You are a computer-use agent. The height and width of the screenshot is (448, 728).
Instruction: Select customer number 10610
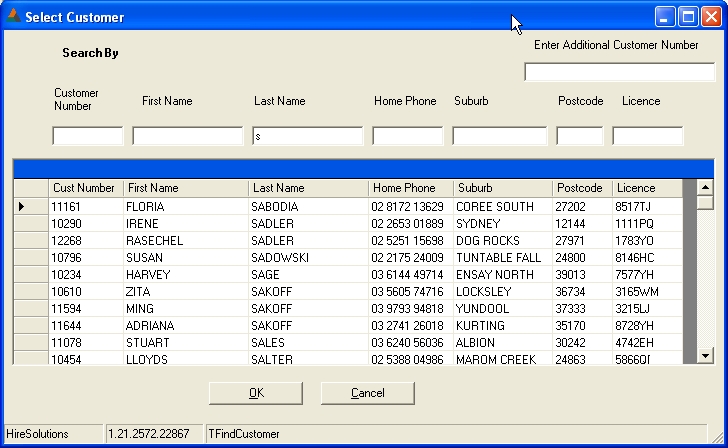point(66,292)
